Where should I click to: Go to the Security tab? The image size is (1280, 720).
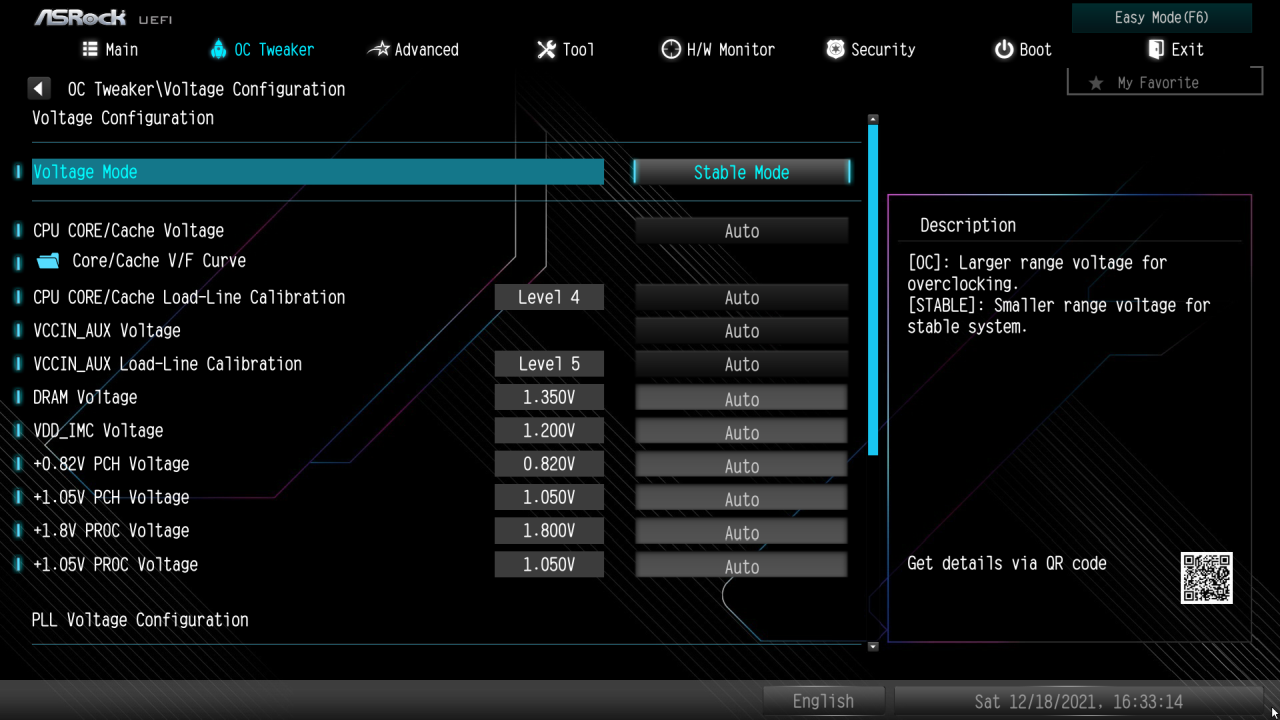coord(871,49)
